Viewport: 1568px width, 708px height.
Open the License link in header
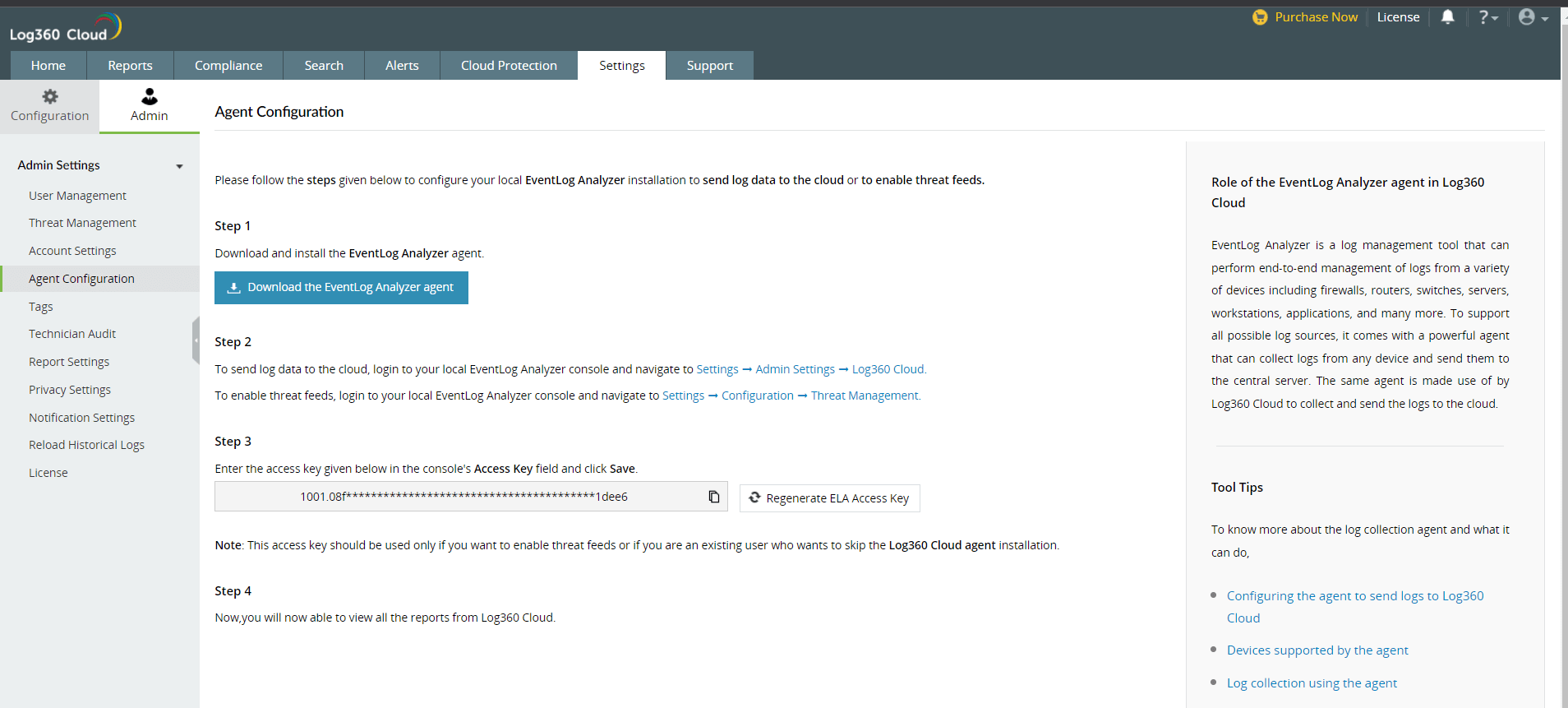point(1398,17)
